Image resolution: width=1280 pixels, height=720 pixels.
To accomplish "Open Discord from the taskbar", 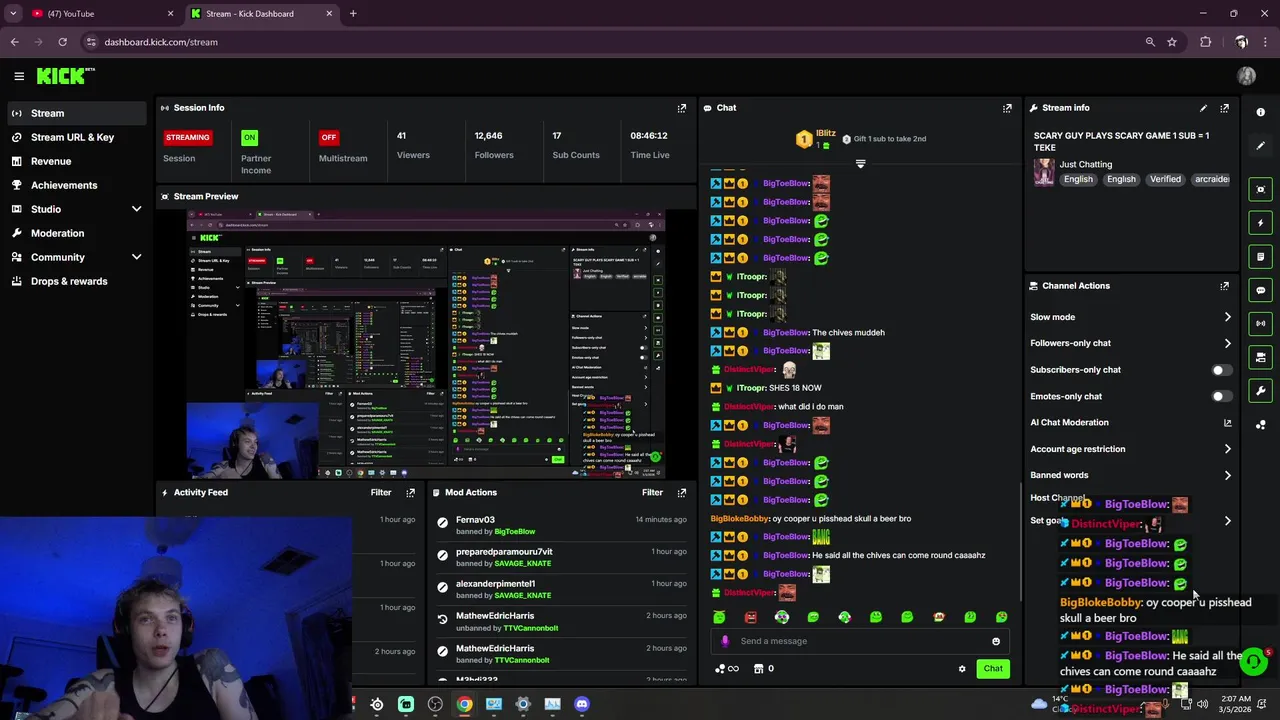I will pos(581,704).
